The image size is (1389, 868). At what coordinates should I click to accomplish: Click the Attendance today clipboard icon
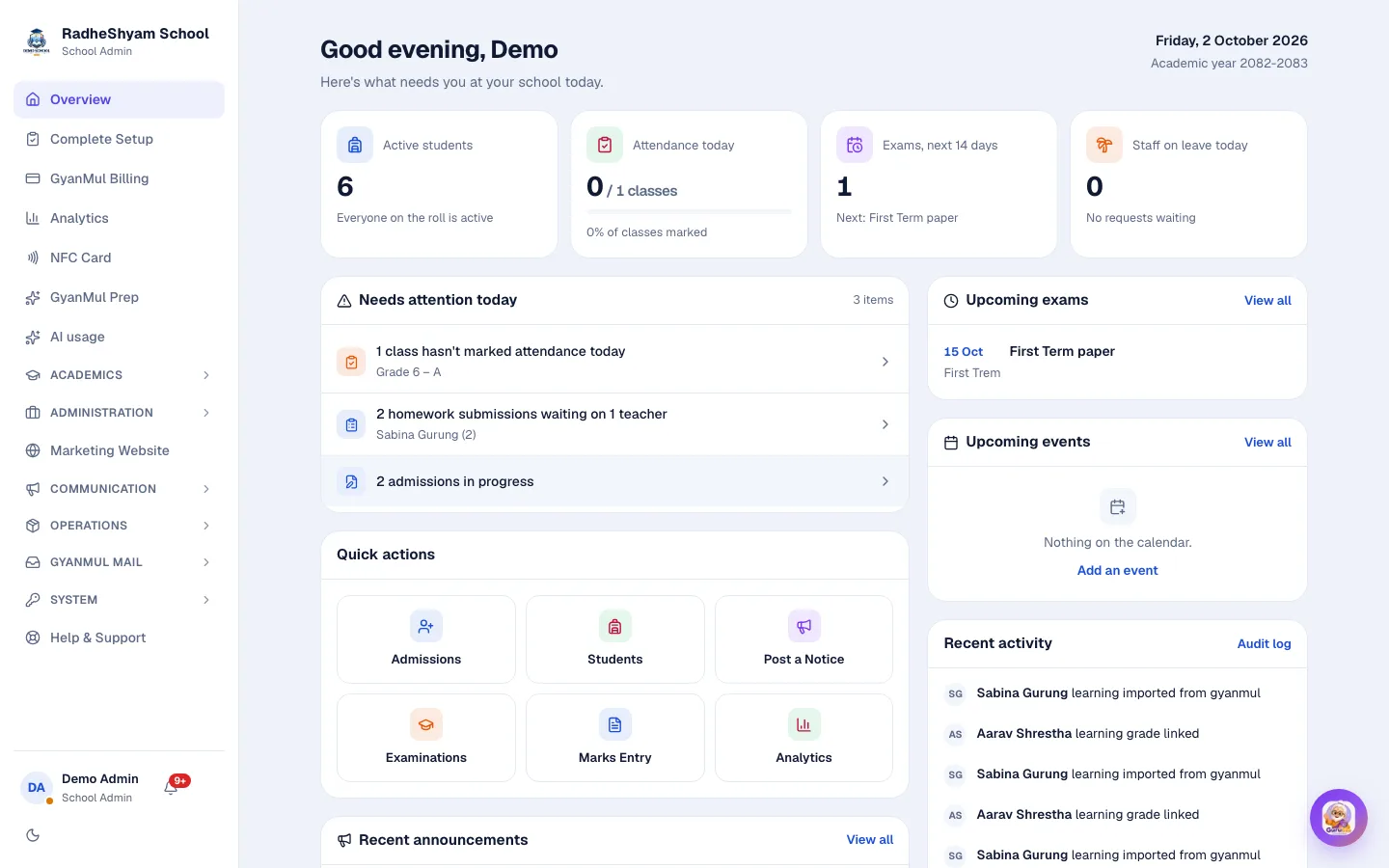(x=605, y=145)
